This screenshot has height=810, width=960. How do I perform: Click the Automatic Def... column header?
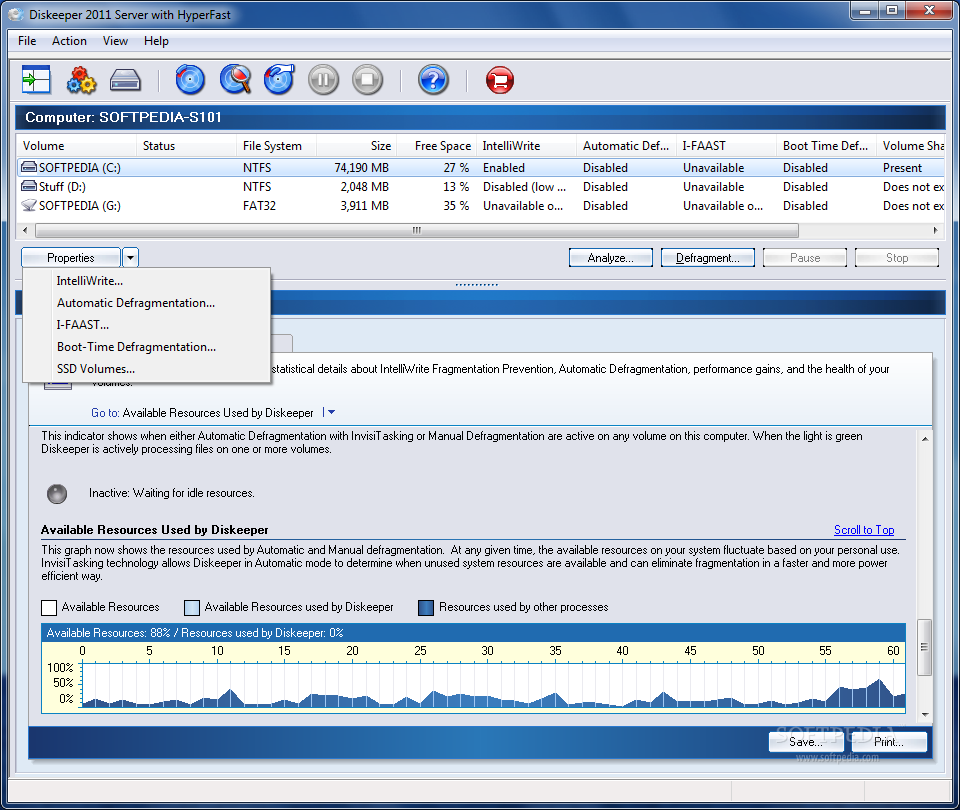(626, 146)
